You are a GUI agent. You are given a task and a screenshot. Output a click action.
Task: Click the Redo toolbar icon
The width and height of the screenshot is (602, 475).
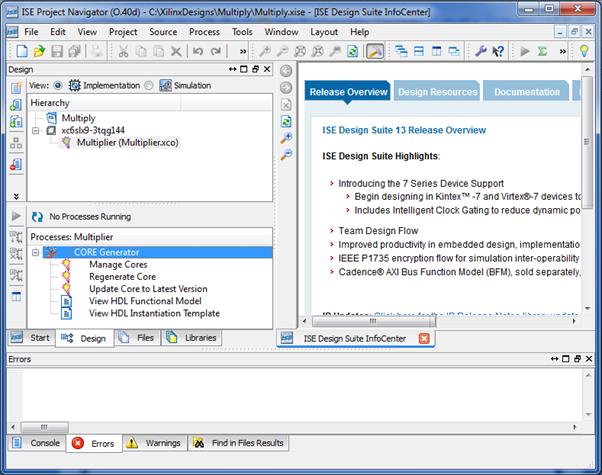coord(215,51)
